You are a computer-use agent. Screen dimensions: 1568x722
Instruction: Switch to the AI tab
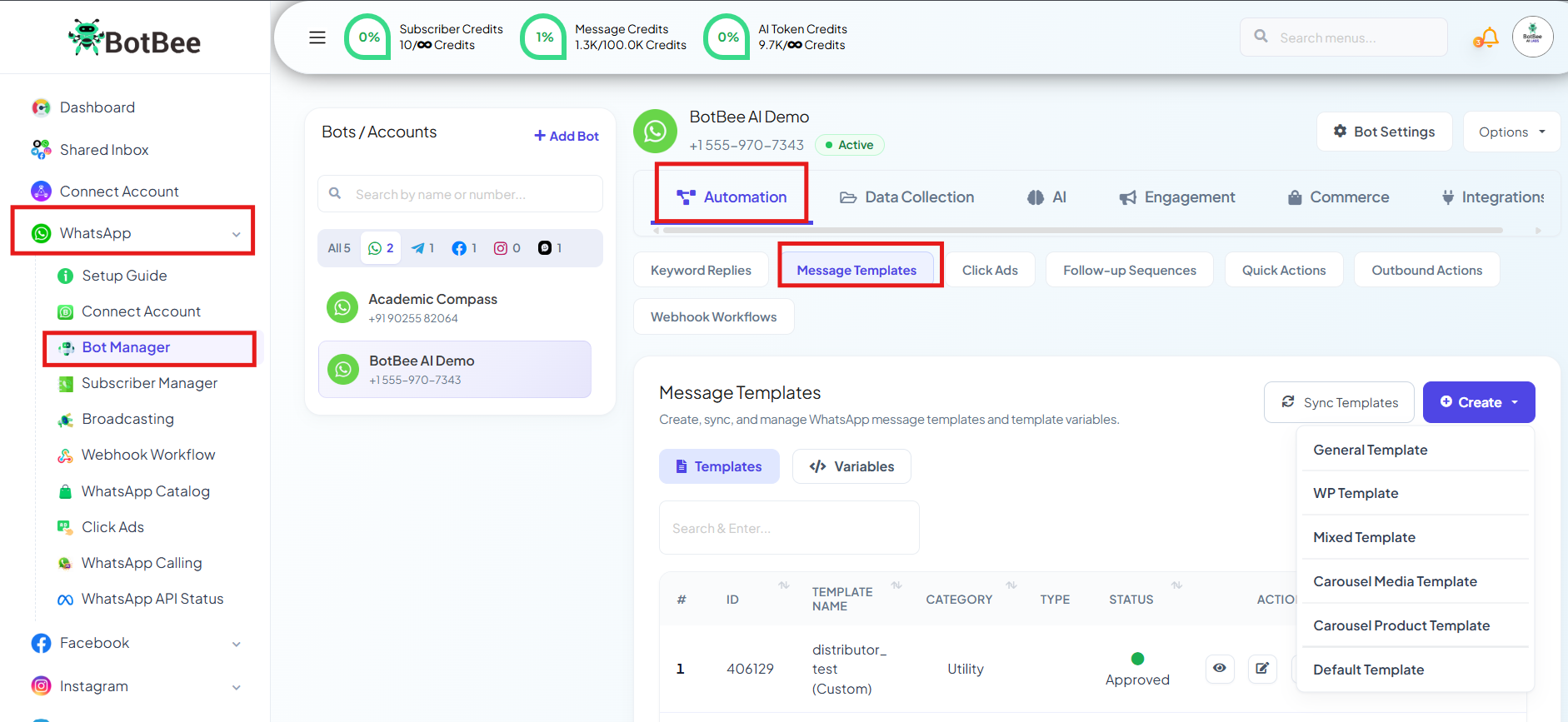click(x=1046, y=197)
